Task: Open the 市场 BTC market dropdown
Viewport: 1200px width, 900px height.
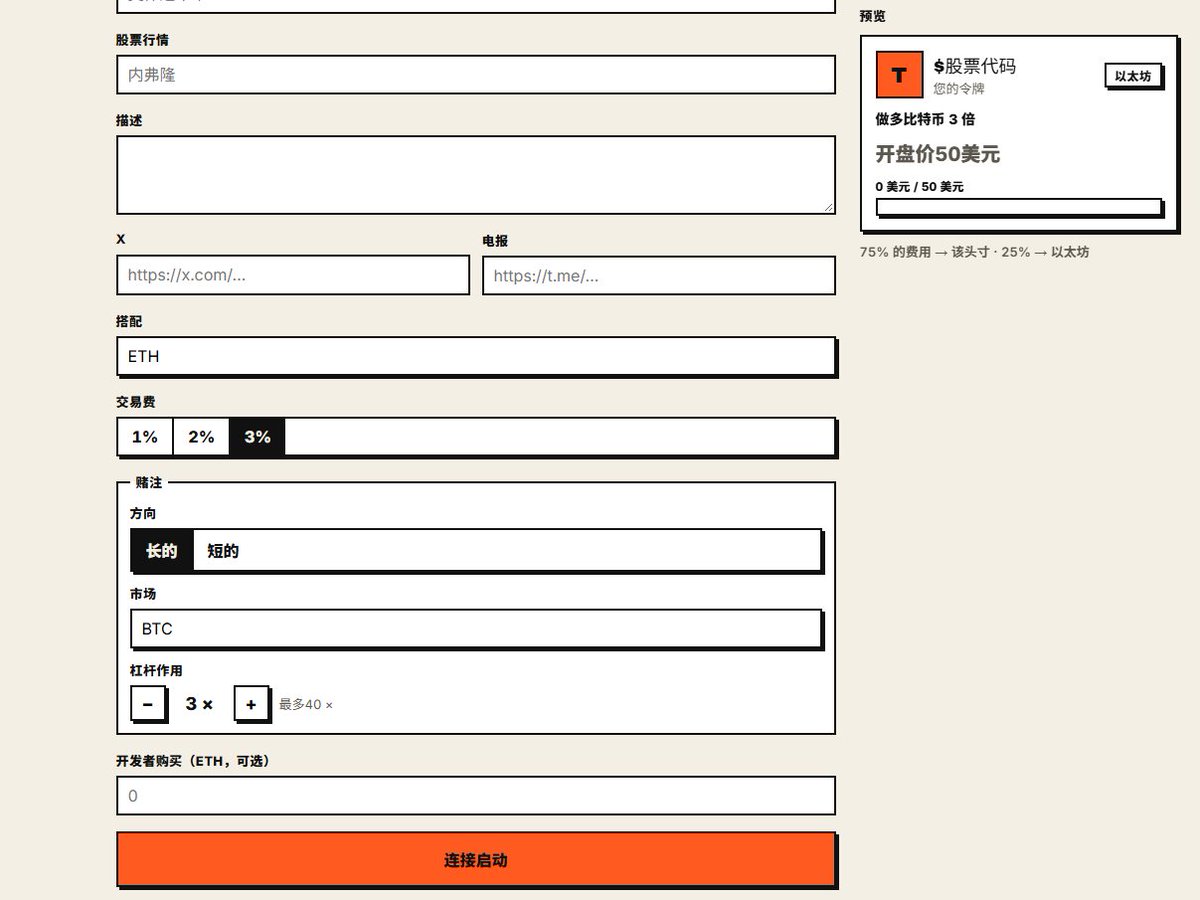Action: (476, 629)
